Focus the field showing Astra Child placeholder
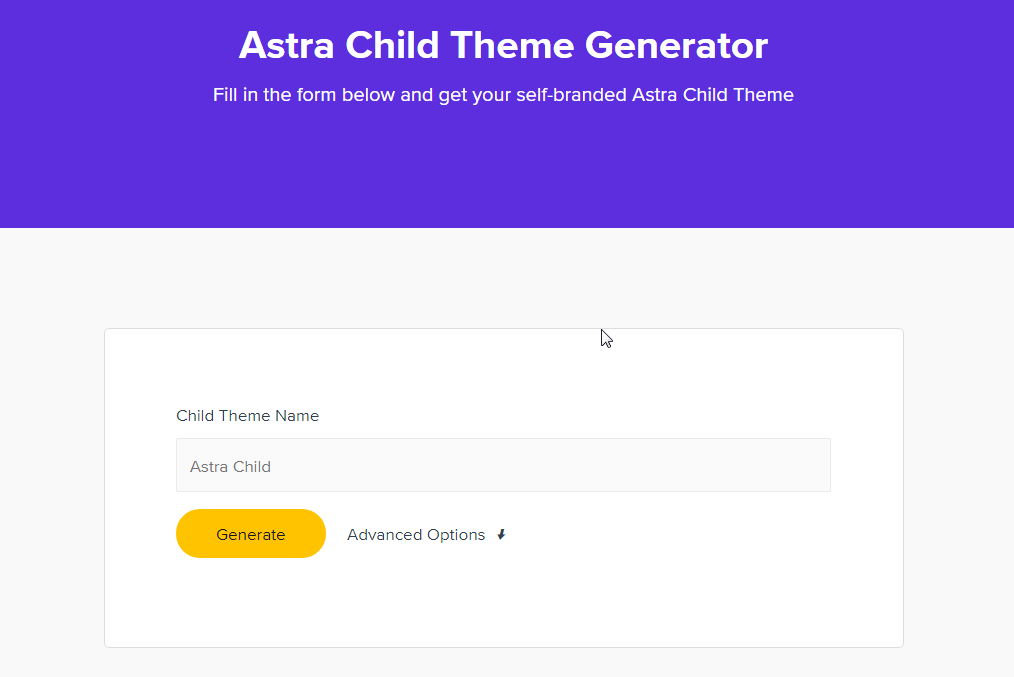The width and height of the screenshot is (1014, 677). click(503, 465)
